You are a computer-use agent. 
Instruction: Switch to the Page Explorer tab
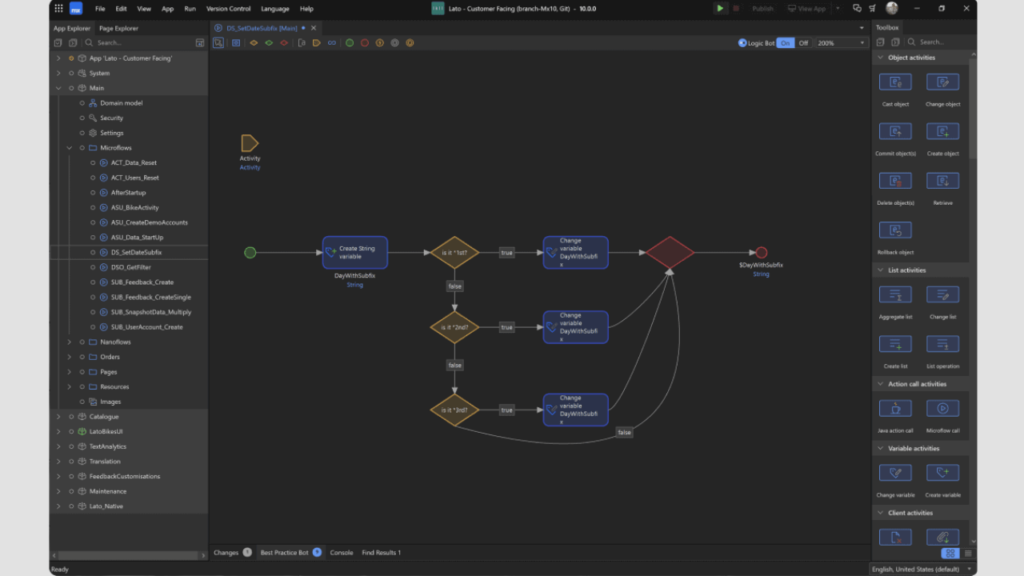(119, 28)
